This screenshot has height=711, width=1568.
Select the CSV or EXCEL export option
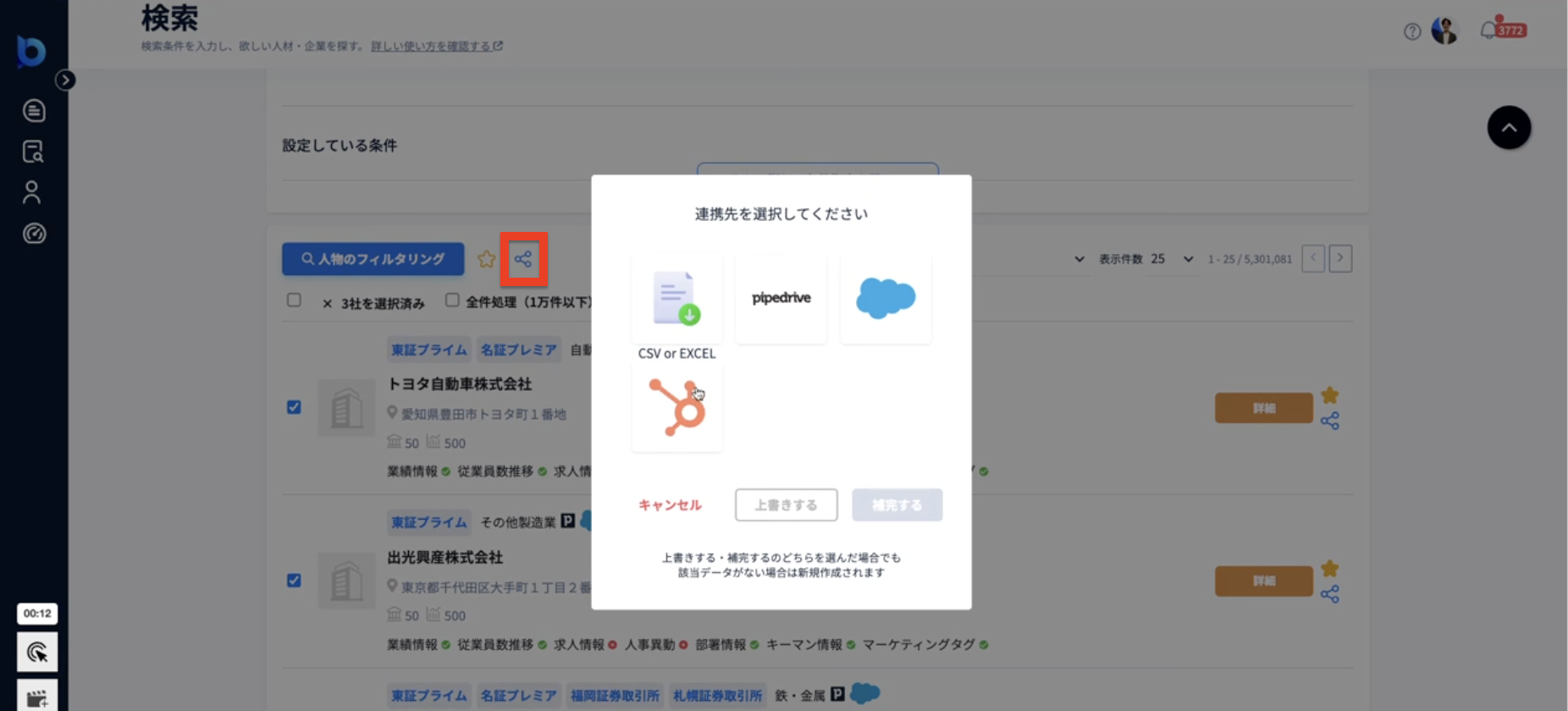point(676,298)
